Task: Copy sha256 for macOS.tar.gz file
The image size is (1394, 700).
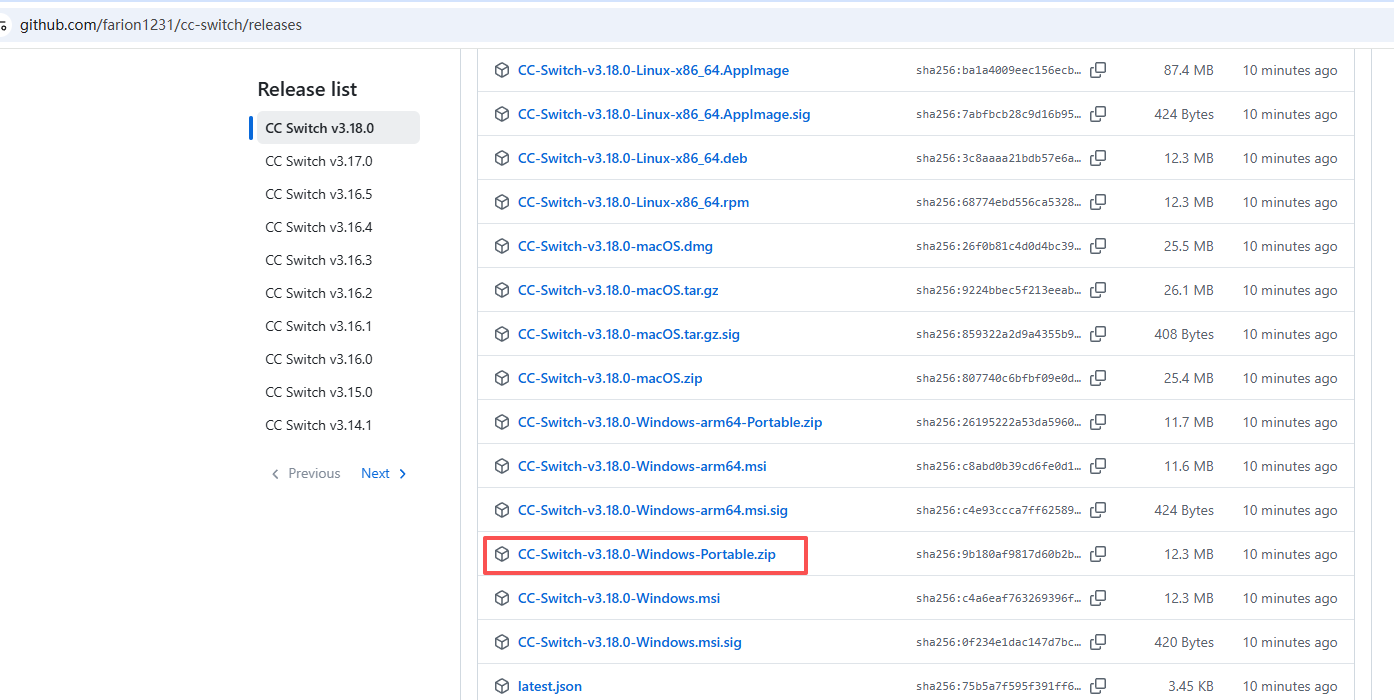Action: [x=1098, y=290]
